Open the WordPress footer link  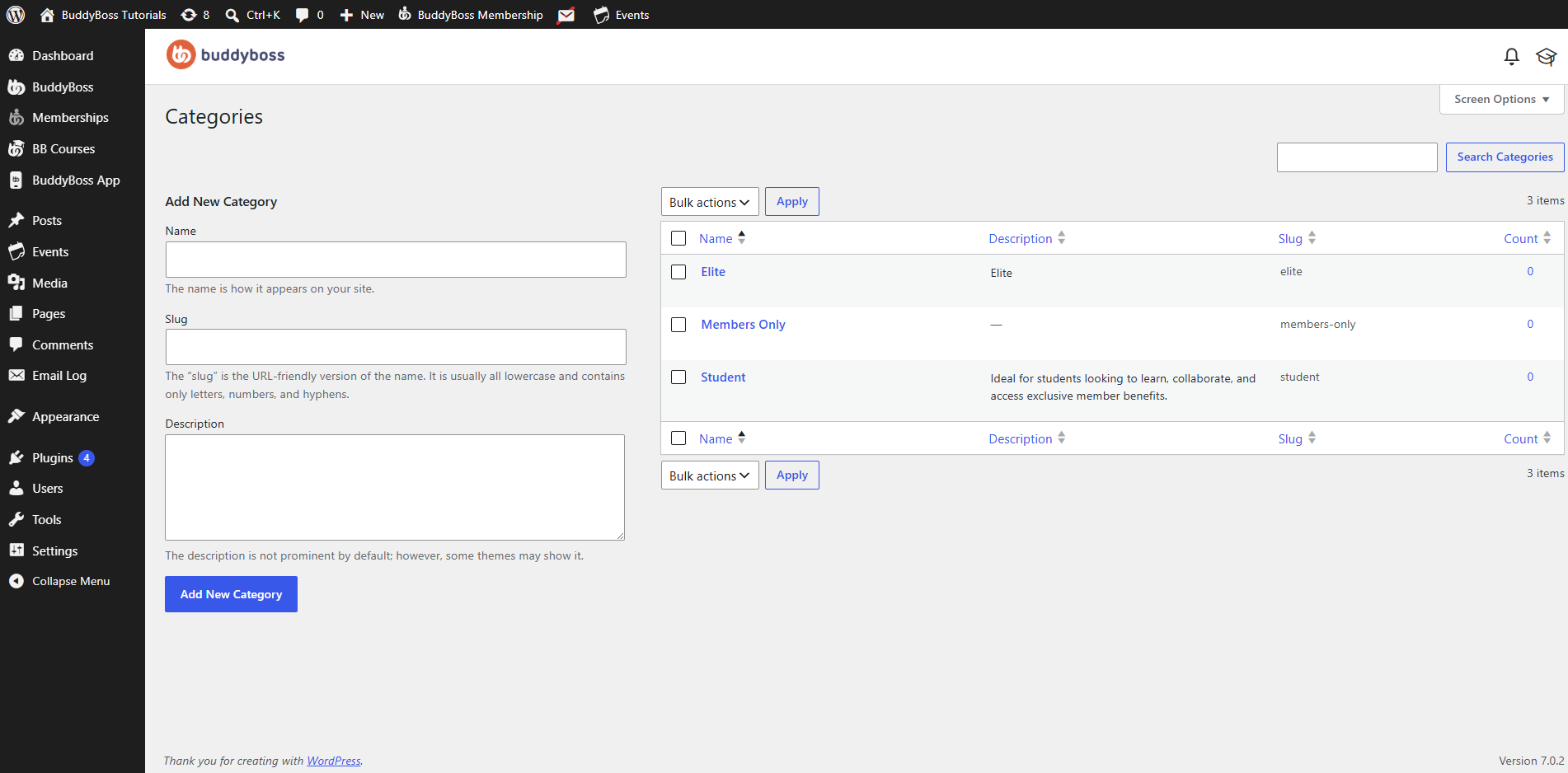334,761
